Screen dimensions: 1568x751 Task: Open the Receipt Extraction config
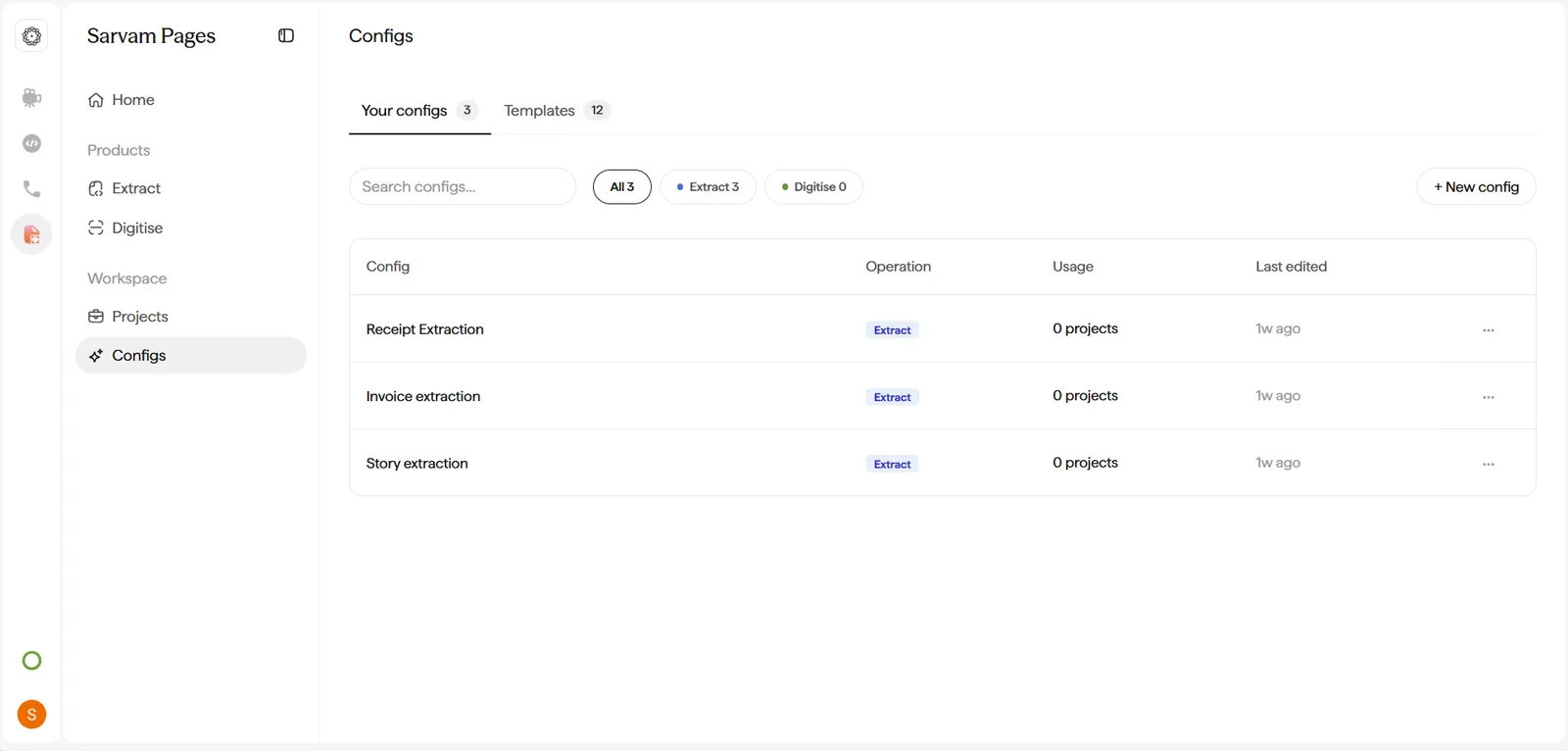tap(425, 329)
